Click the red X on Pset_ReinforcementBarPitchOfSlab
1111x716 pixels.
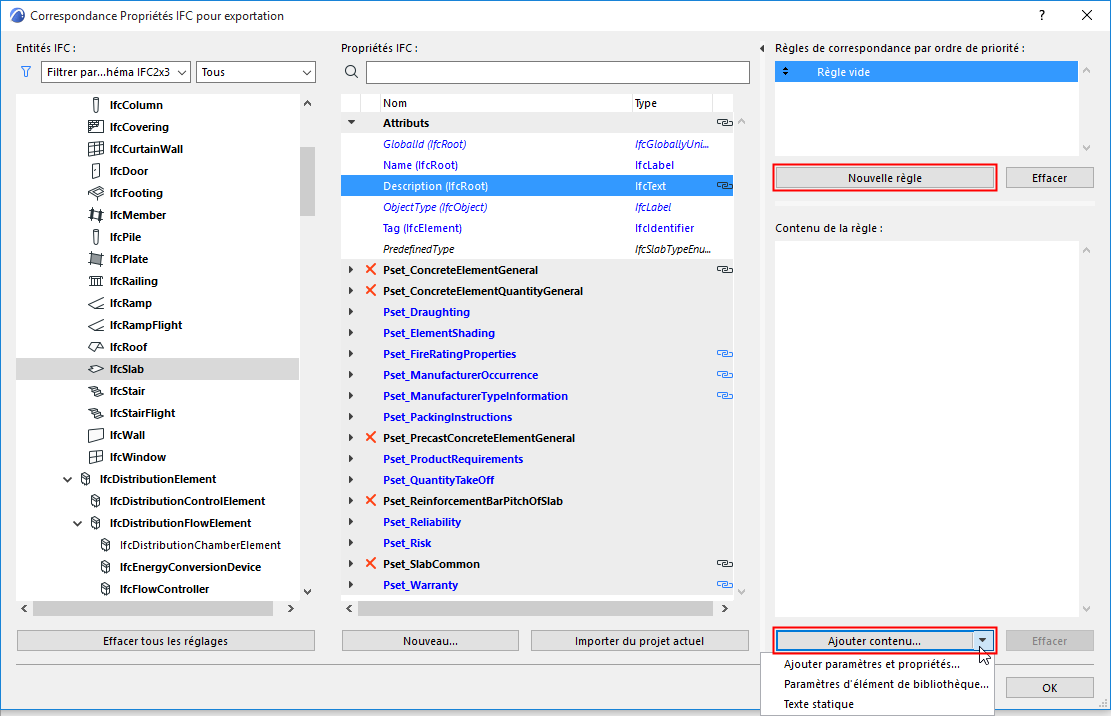(371, 501)
